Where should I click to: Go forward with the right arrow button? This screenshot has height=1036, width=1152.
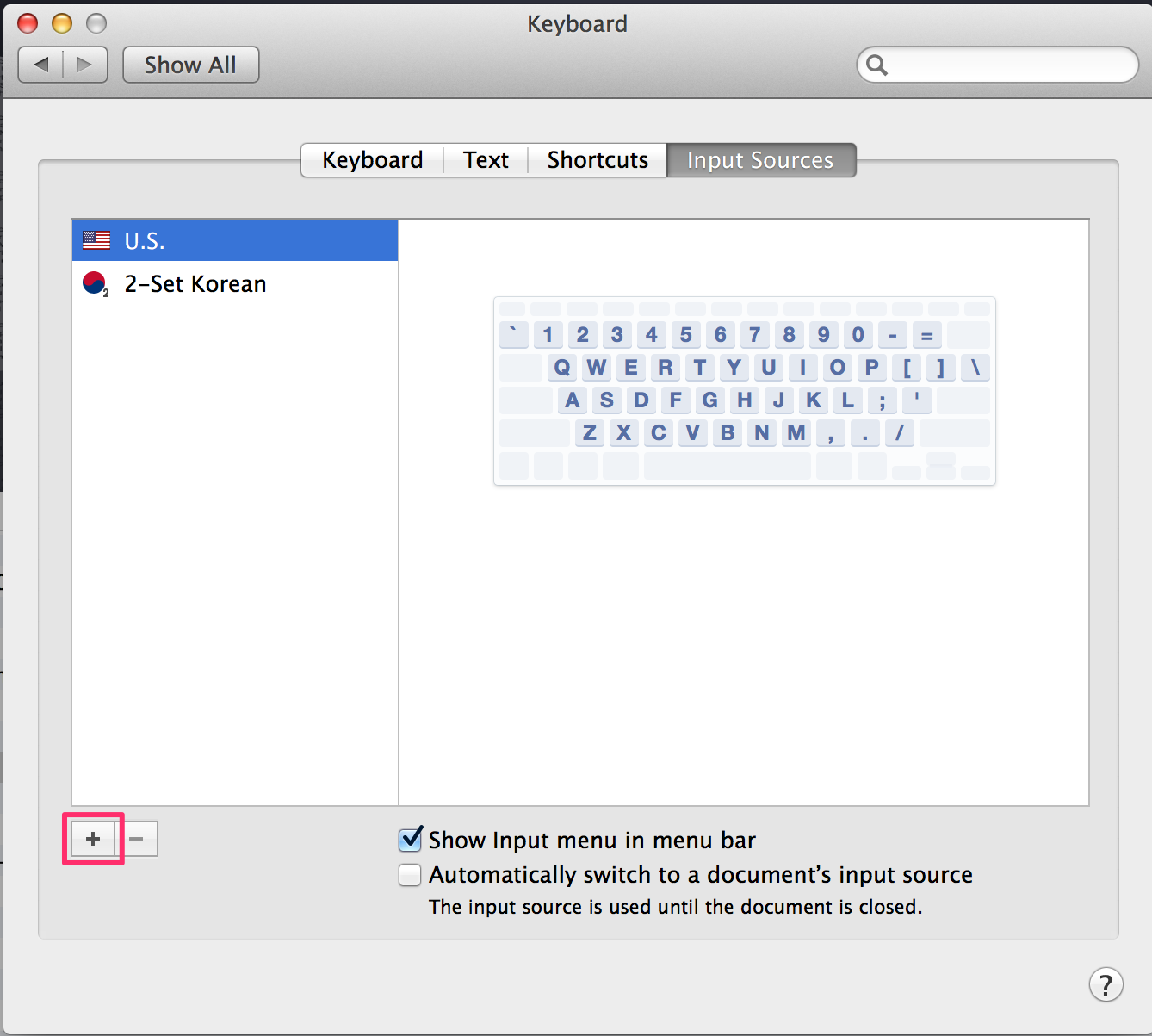84,65
